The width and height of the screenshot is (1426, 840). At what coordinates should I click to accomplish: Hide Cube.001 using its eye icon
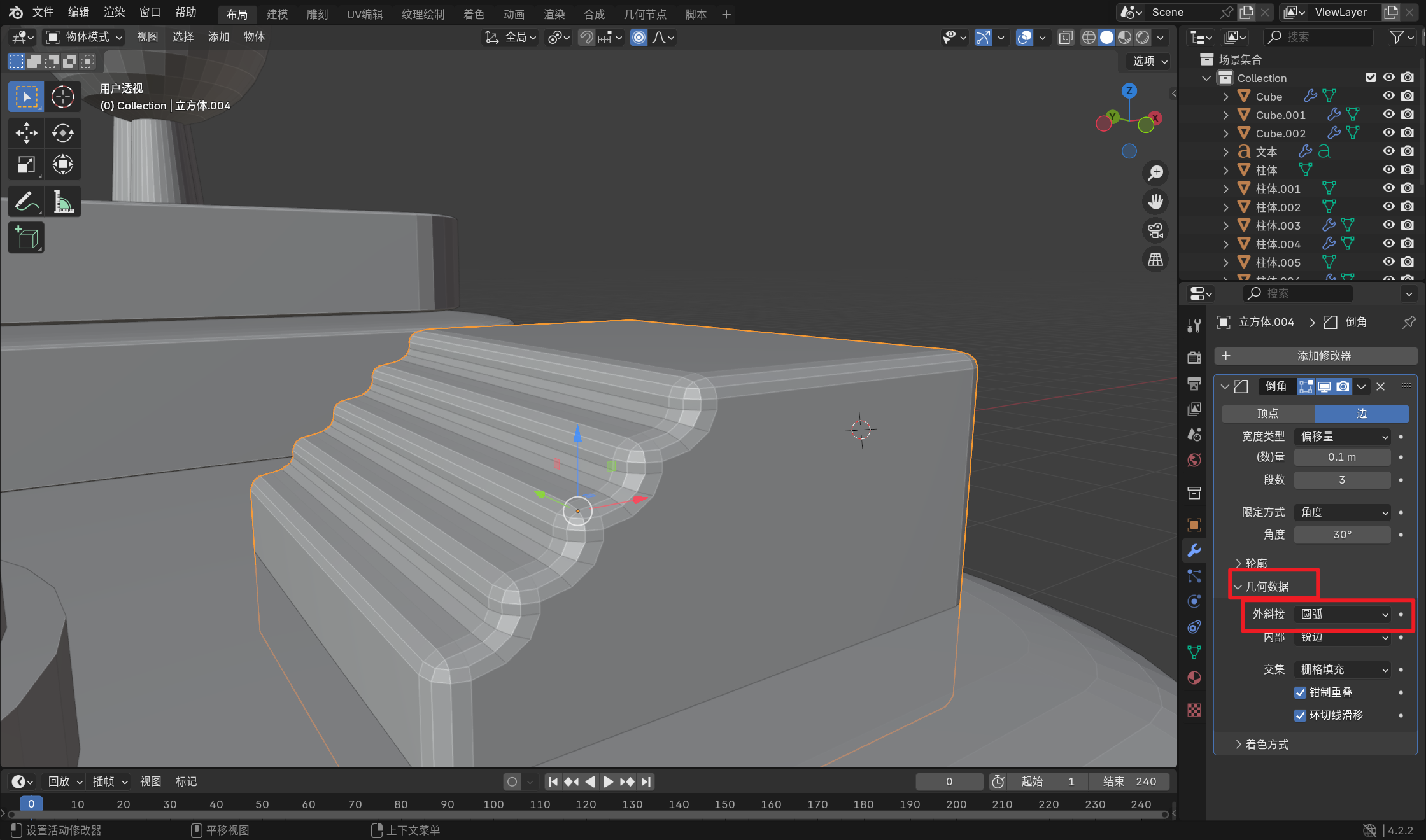(1388, 115)
